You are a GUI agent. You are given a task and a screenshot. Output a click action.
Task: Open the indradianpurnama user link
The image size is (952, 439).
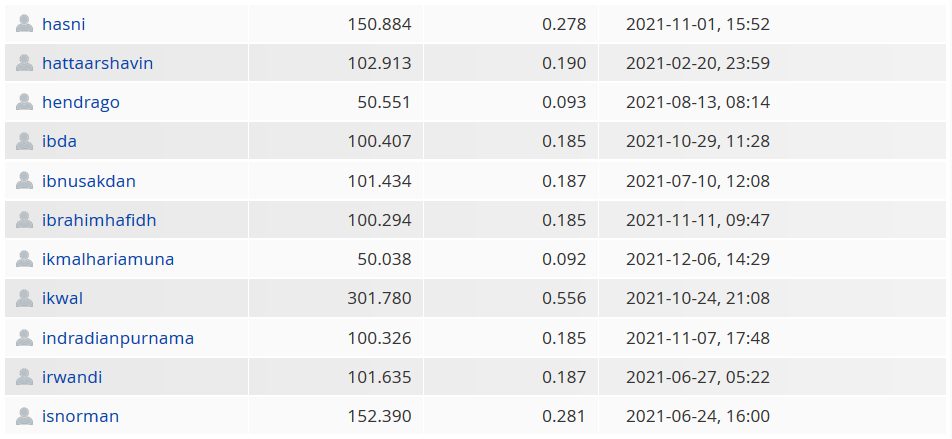click(118, 338)
